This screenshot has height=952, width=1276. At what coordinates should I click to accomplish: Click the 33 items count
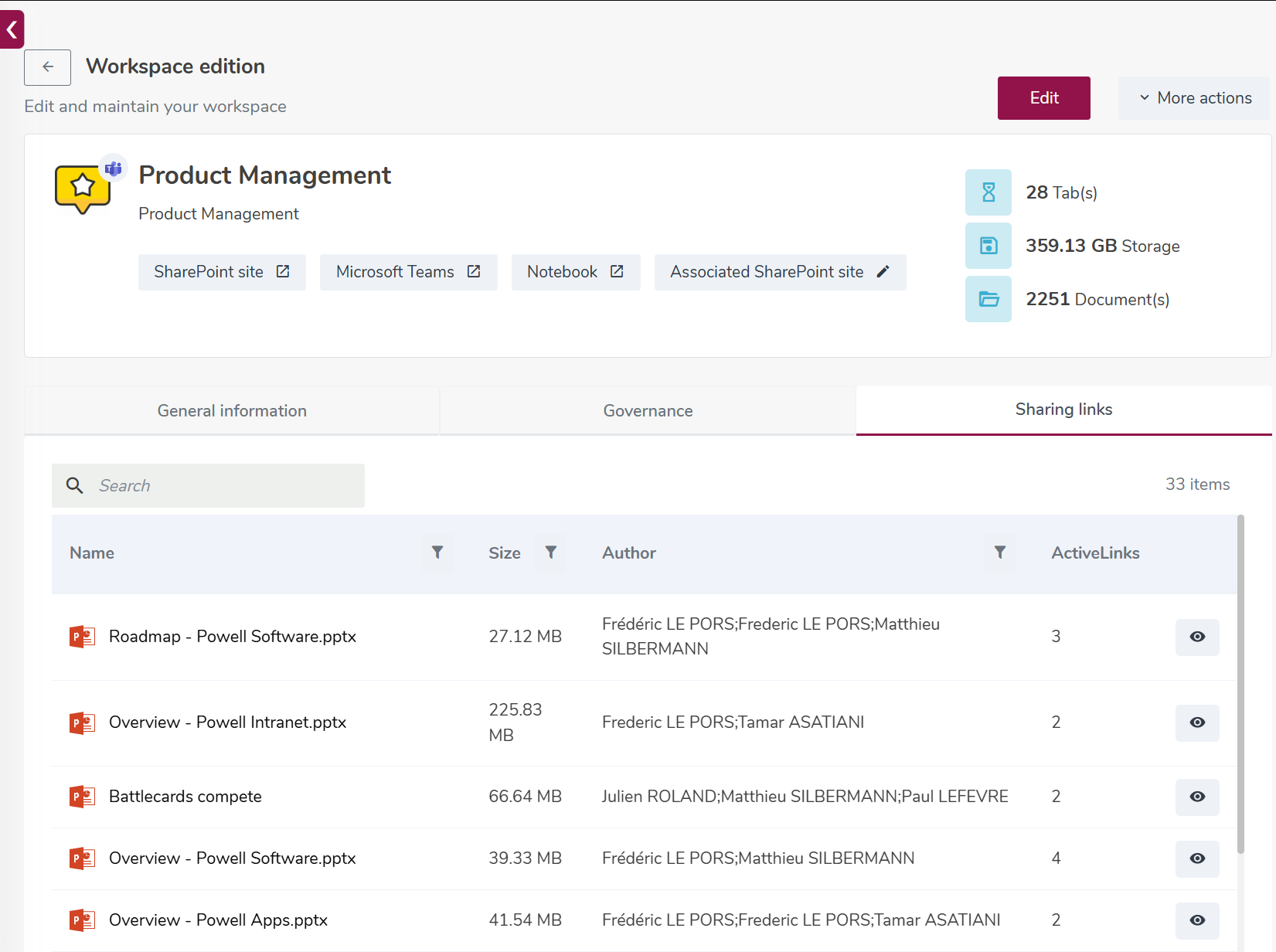coord(1197,484)
